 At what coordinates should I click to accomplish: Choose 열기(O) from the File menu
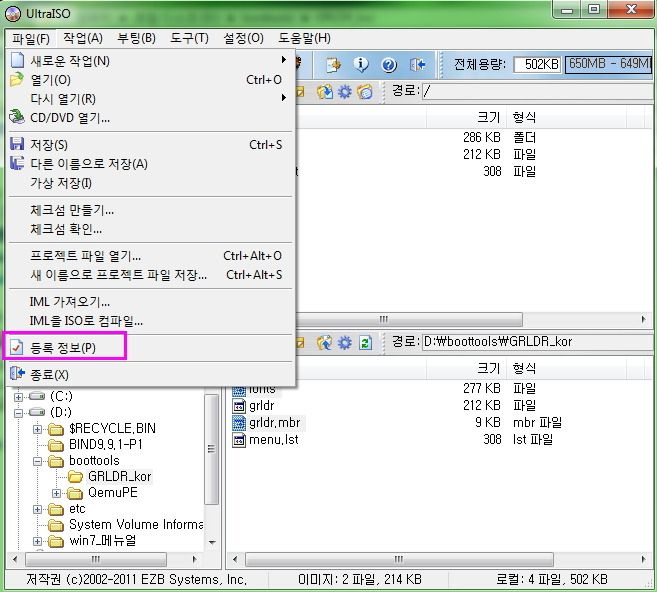(151, 80)
